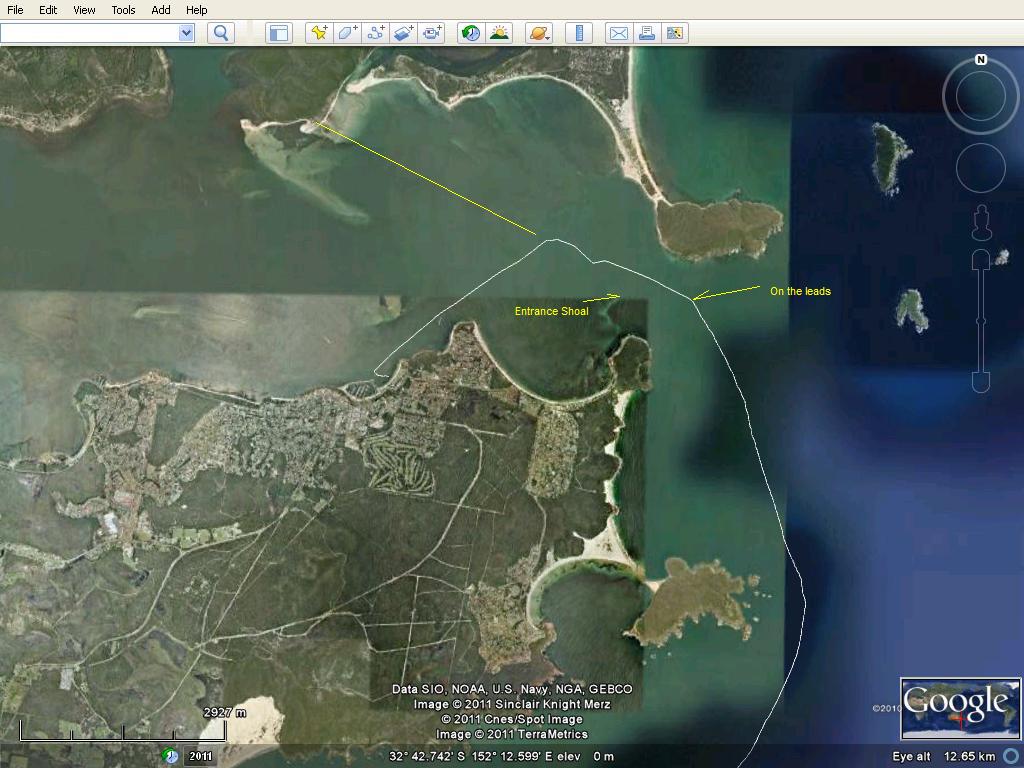Record a tour with camera icon
The width and height of the screenshot is (1024, 768).
point(432,33)
